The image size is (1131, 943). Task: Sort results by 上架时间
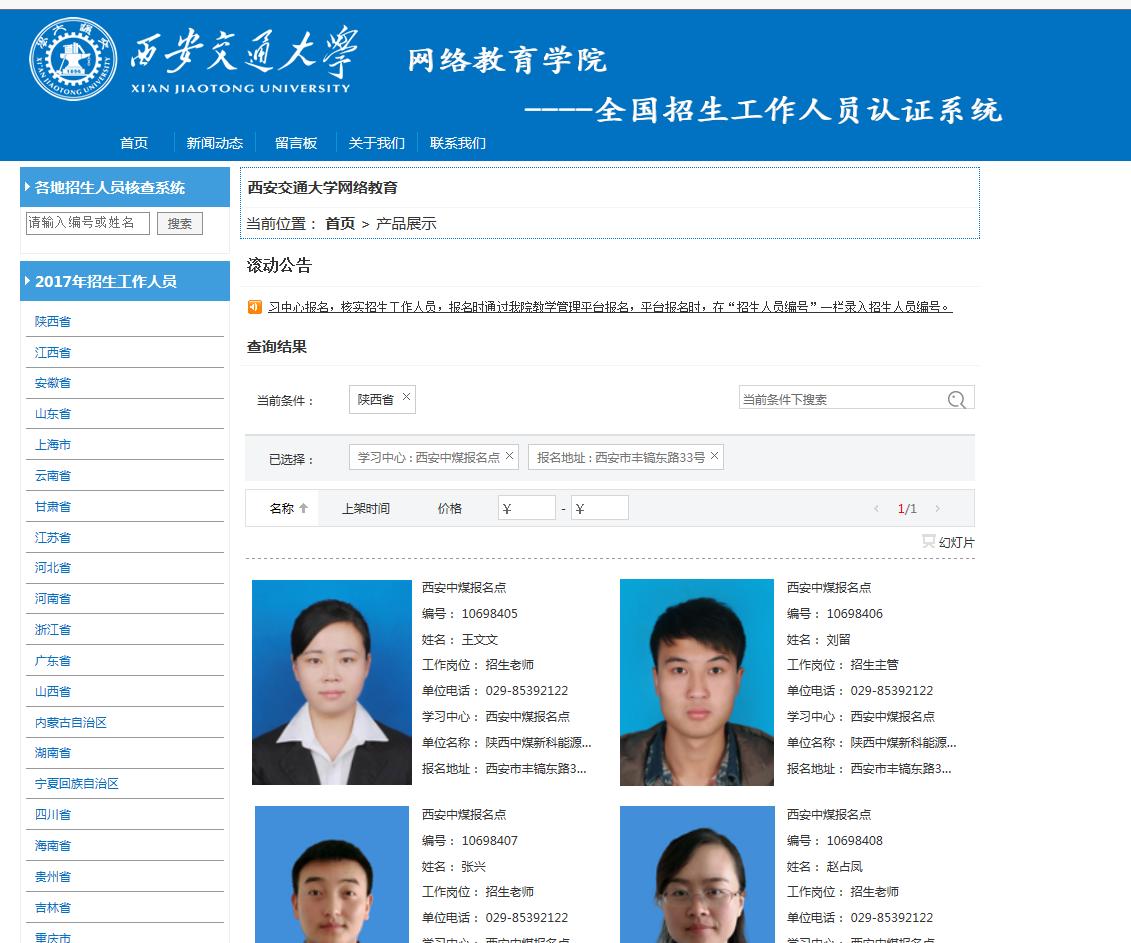pyautogui.click(x=366, y=507)
